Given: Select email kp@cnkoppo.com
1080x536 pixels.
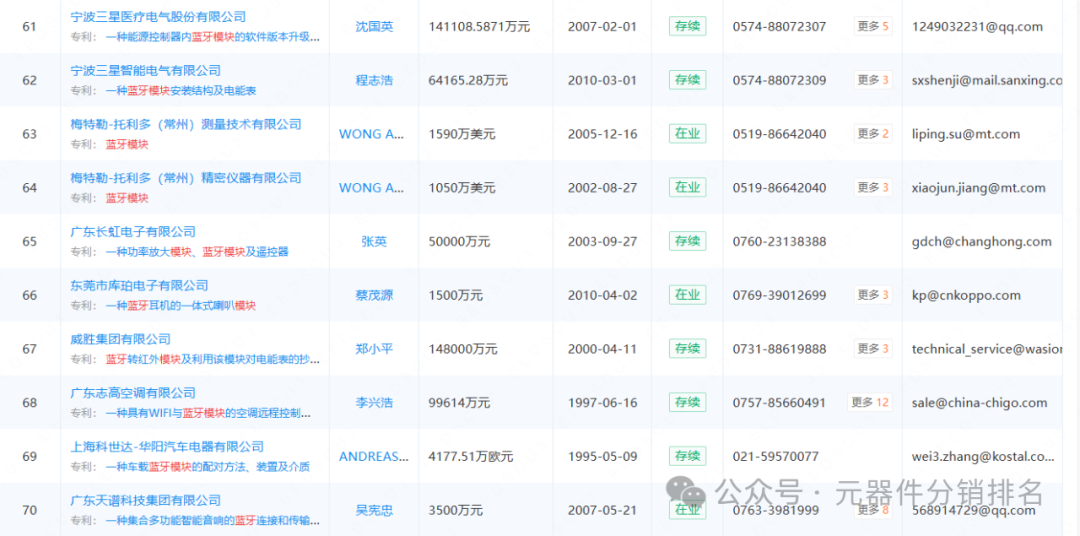Looking at the screenshot, I should click(966, 296).
